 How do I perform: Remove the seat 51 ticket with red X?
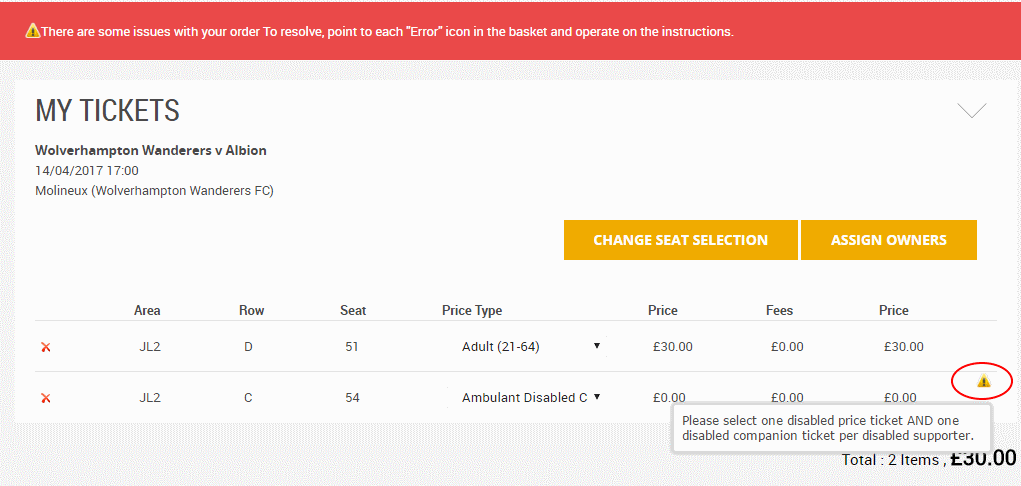tap(46, 347)
